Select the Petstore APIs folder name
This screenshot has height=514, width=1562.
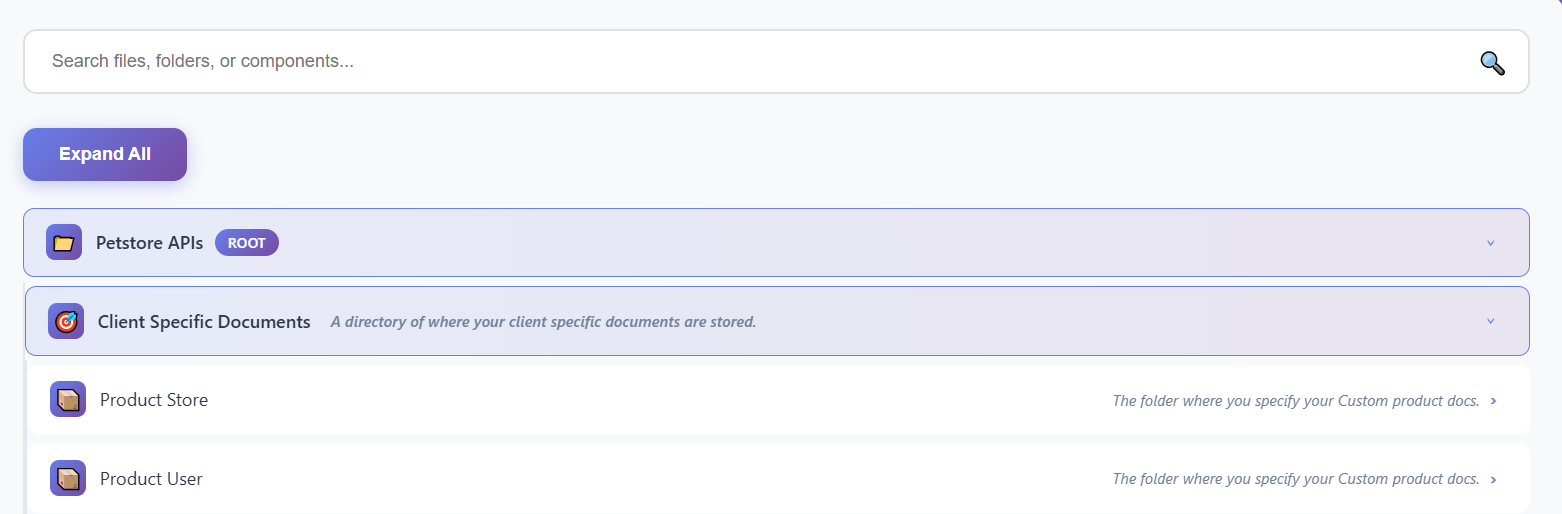[x=149, y=243]
